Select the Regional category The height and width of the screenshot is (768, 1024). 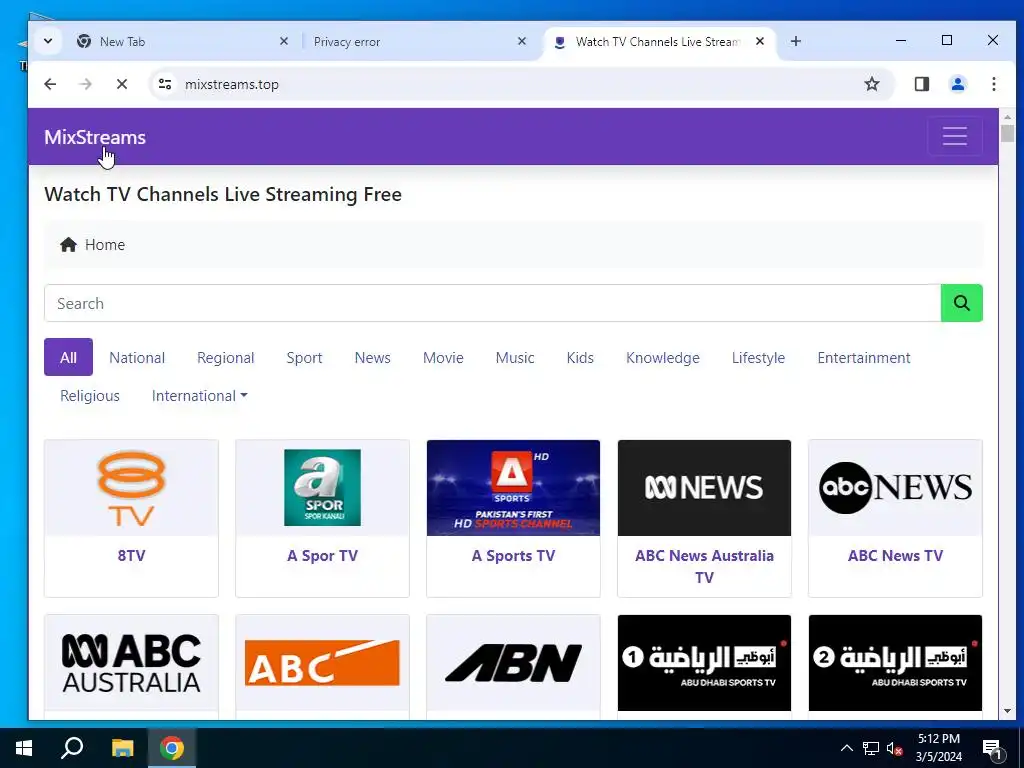click(x=226, y=357)
